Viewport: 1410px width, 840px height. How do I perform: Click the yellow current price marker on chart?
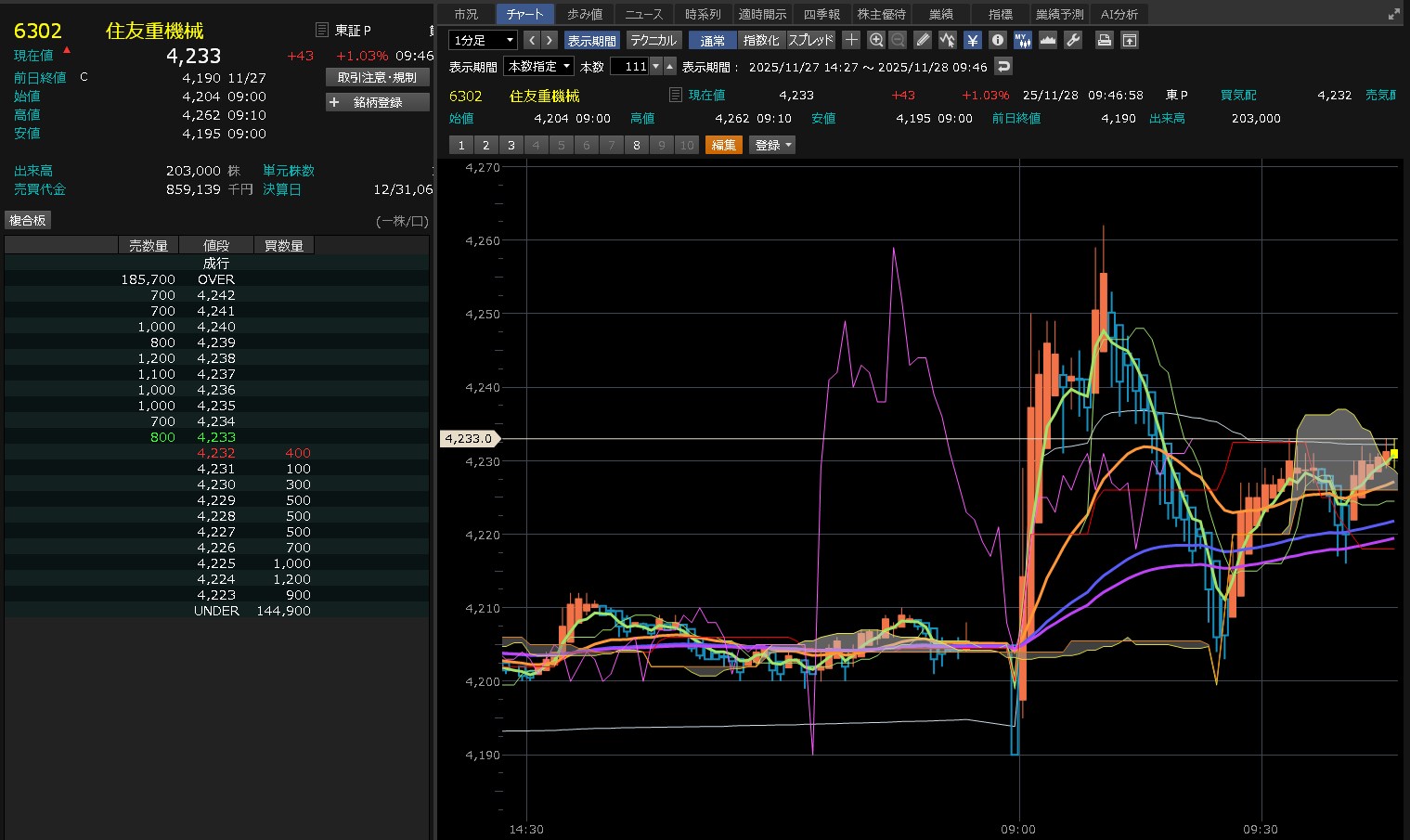tap(1394, 454)
